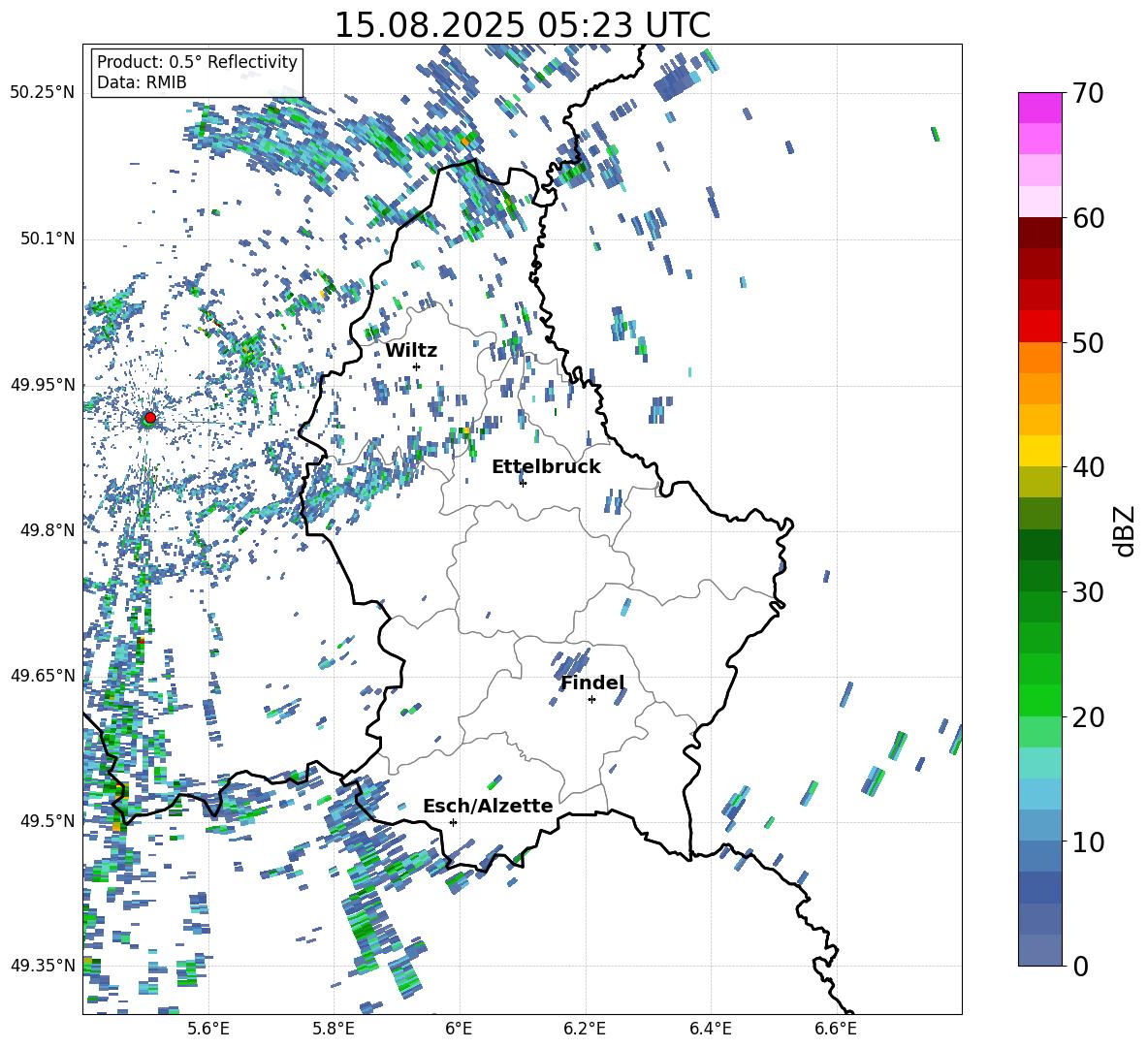The width and height of the screenshot is (1148, 1048).
Task: Click the 6.4°E longitude tick label
Action: [710, 1029]
